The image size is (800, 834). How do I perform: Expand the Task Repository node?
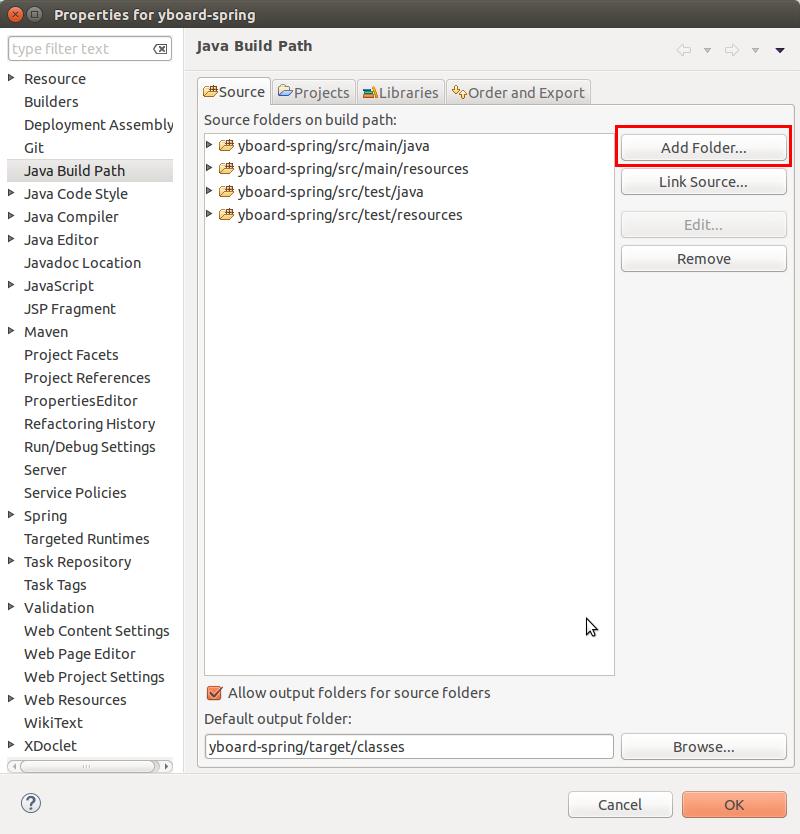click(x=11, y=561)
